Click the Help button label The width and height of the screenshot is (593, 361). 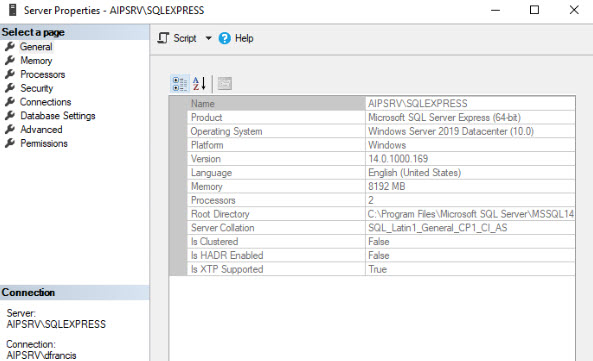click(x=244, y=38)
